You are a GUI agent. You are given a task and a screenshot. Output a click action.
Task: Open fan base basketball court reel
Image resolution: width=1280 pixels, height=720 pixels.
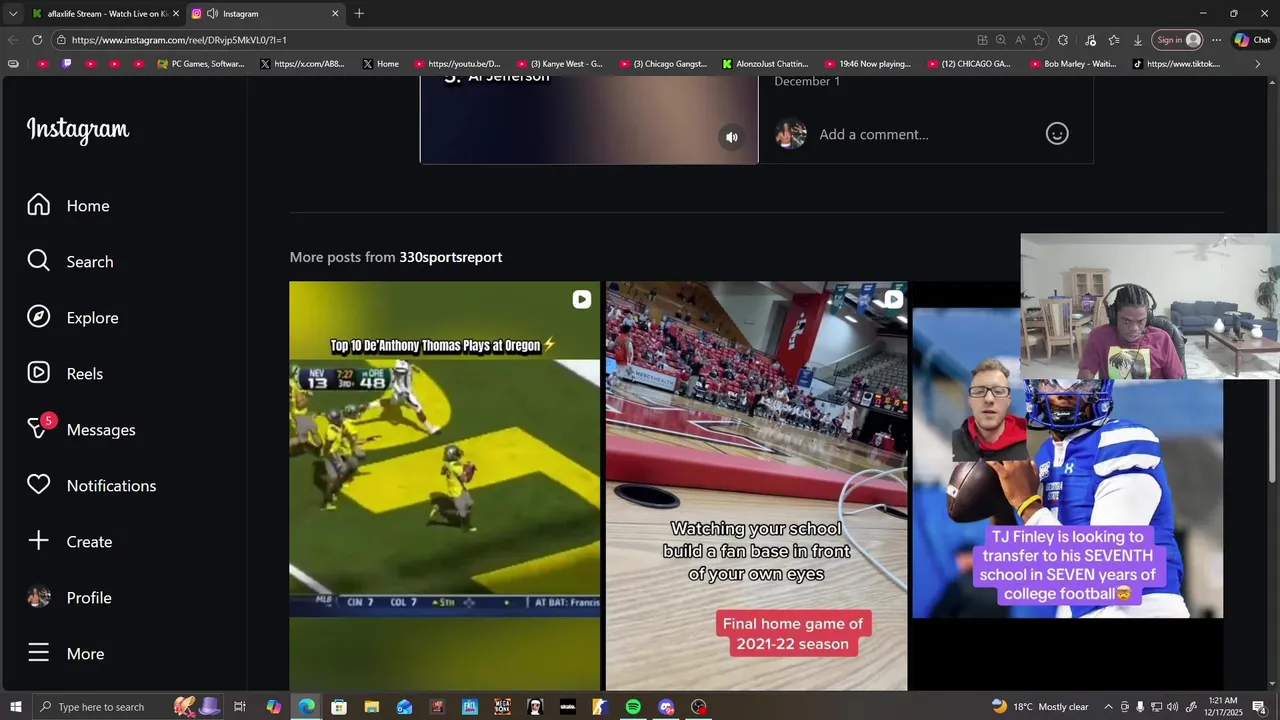pos(756,486)
